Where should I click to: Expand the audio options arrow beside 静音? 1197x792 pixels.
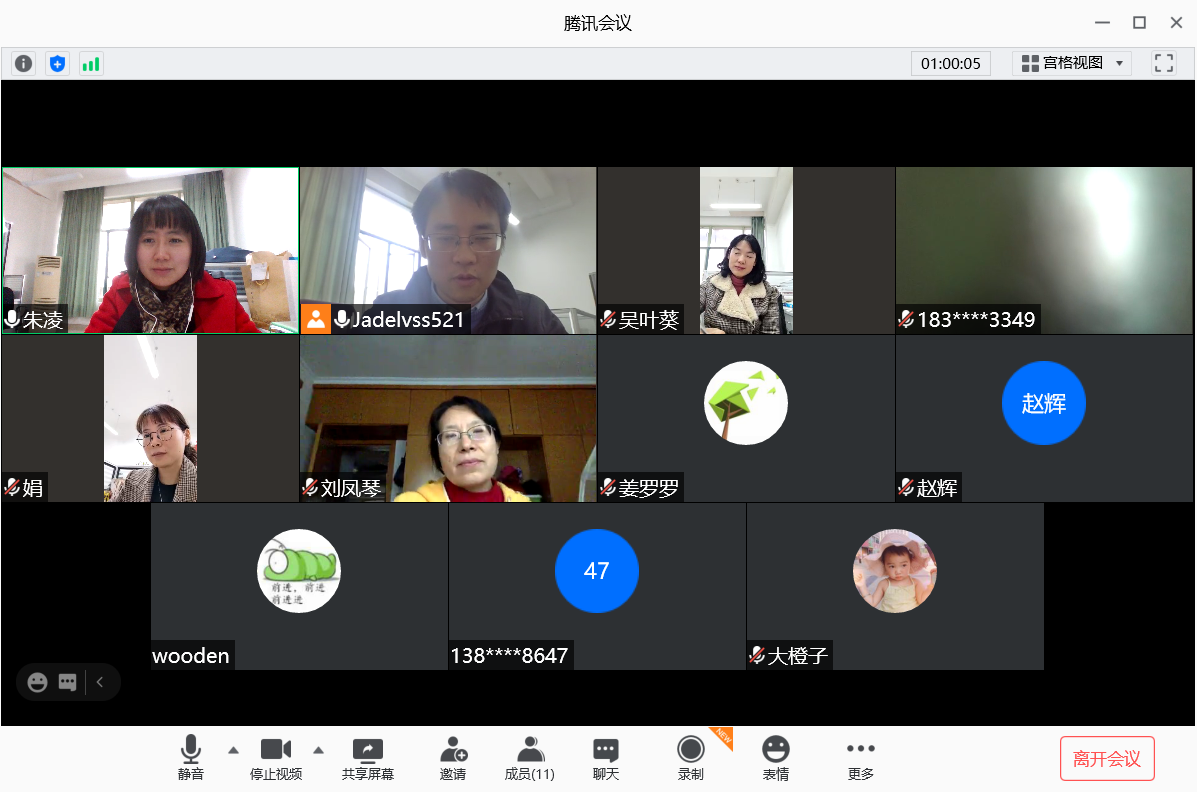(233, 749)
